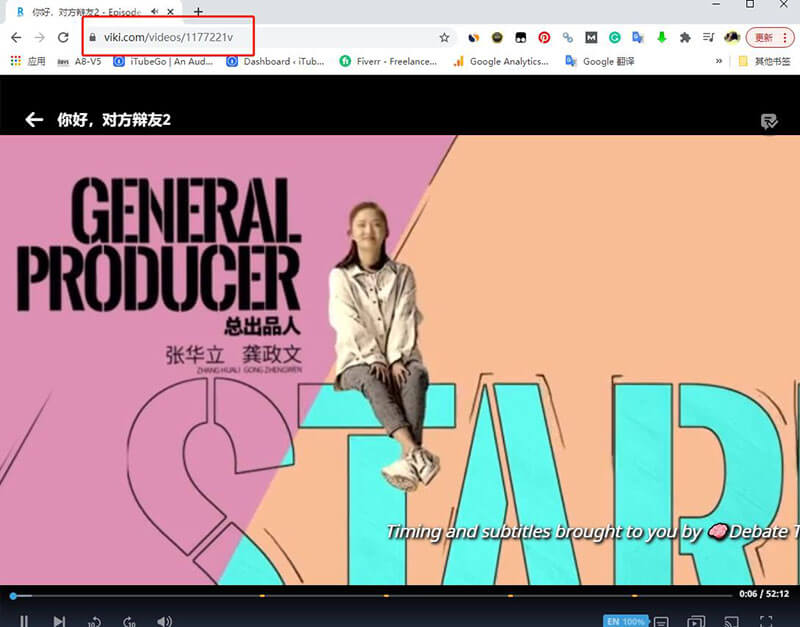
Task: Fast-forward the video 10 seconds
Action: (x=130, y=621)
